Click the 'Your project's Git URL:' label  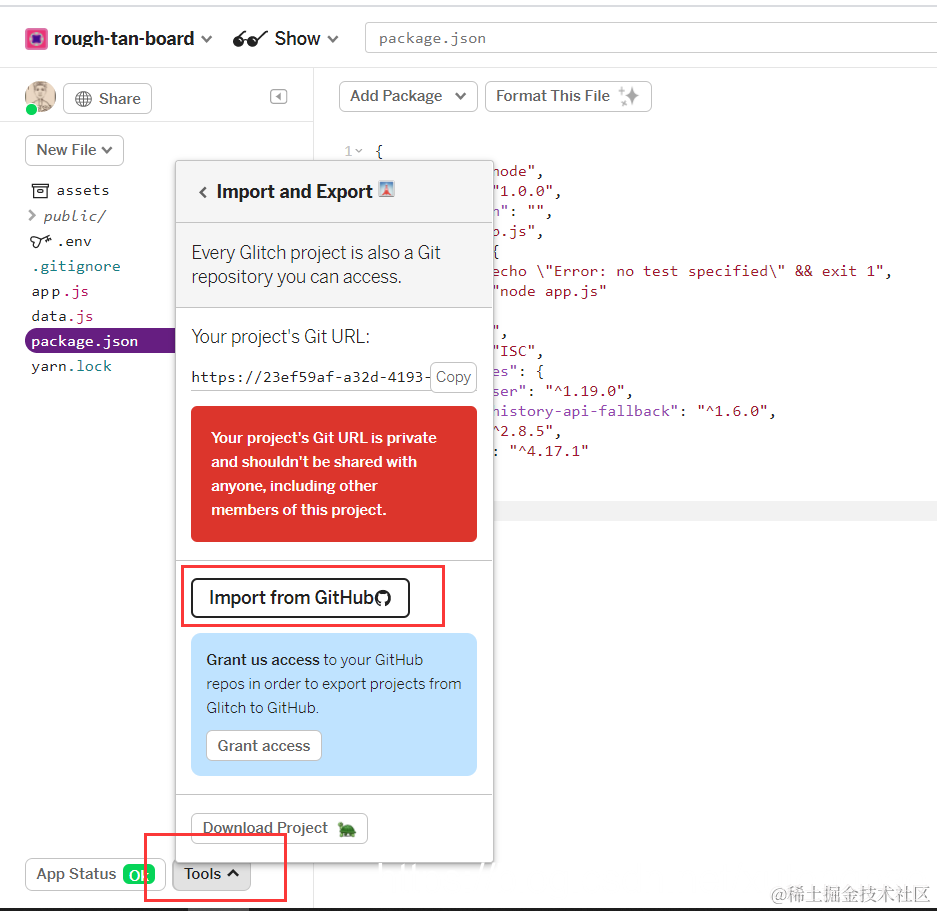280,337
